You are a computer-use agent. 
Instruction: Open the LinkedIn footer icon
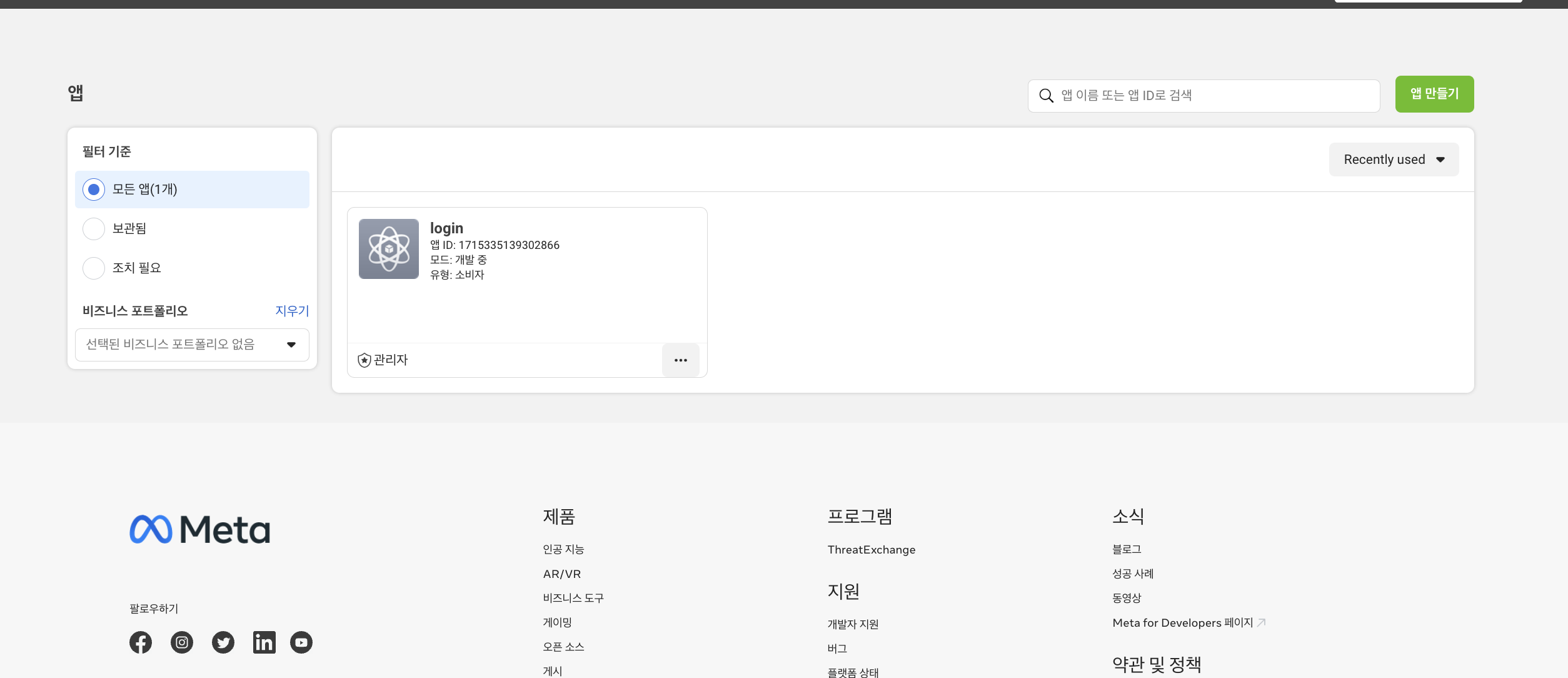(264, 642)
